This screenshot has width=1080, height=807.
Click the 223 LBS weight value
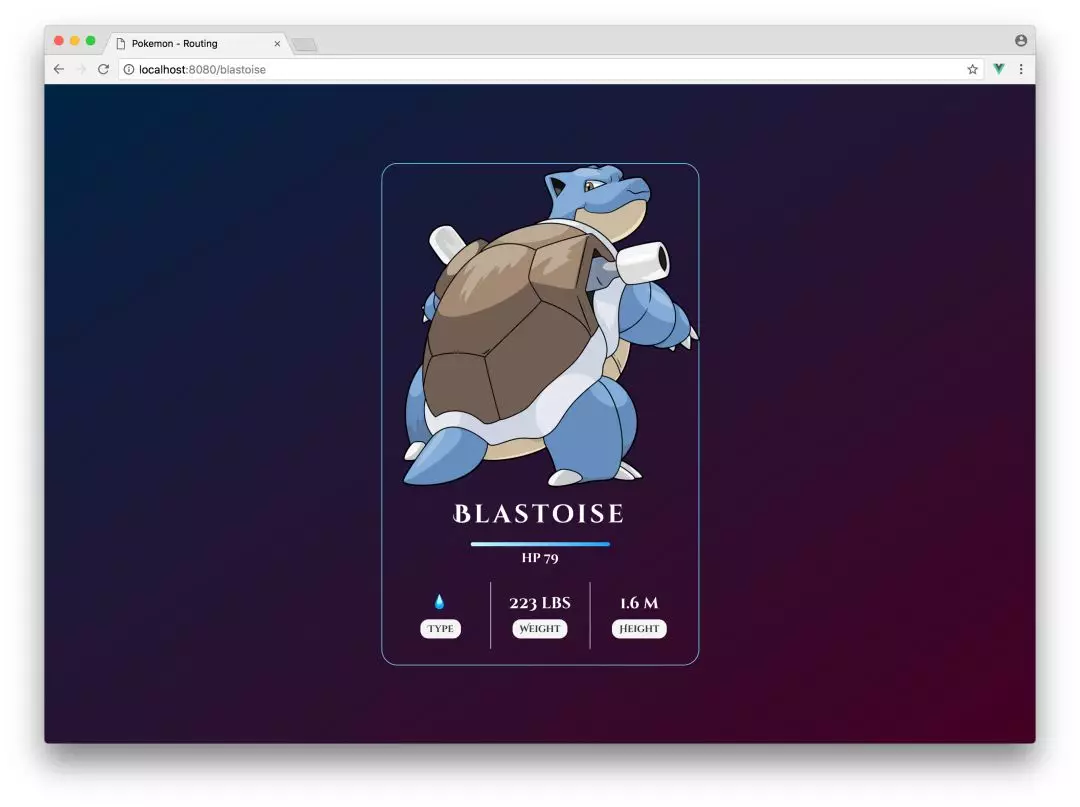(540, 603)
